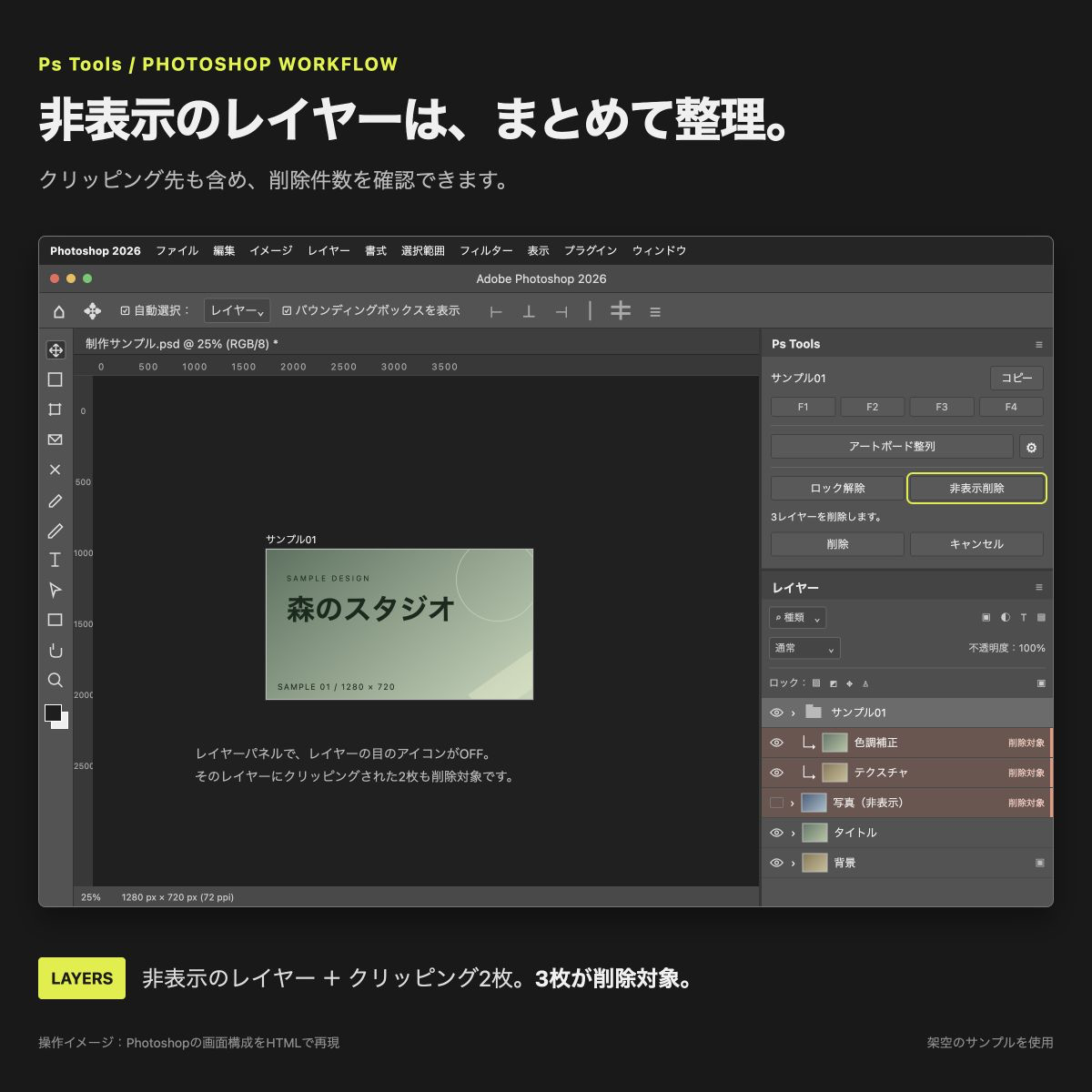The width and height of the screenshot is (1092, 1092).
Task: Select the Hand tool
Action: 56,650
